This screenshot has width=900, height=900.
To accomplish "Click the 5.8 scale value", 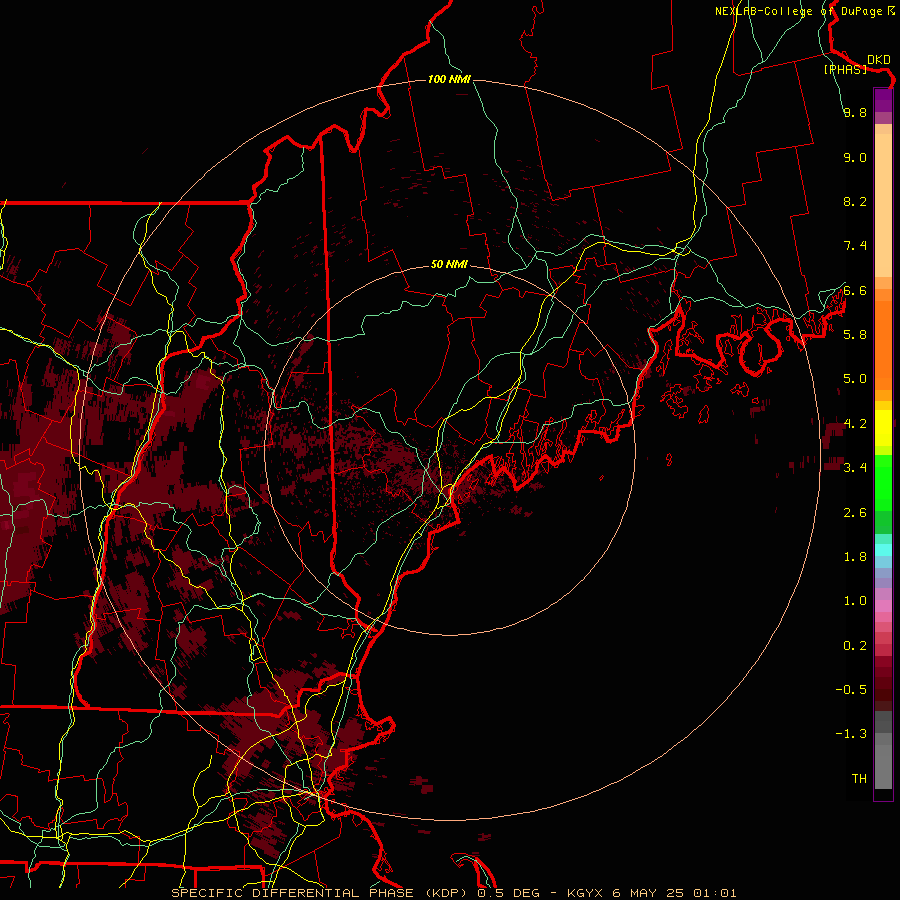I will (x=855, y=335).
